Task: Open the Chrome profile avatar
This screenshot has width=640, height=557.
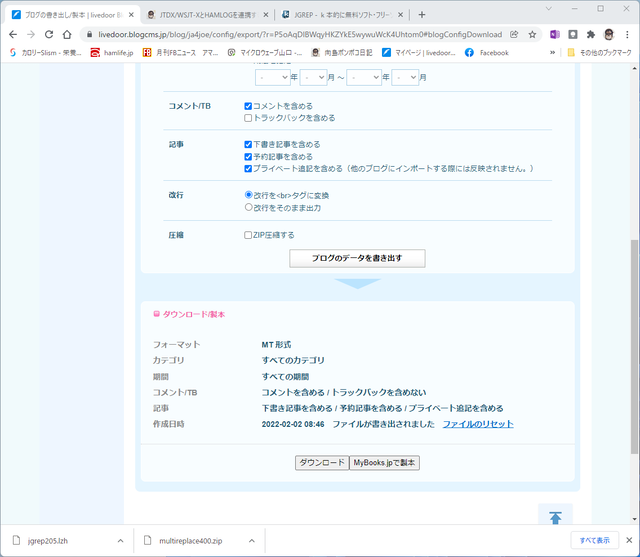Action: click(x=609, y=35)
